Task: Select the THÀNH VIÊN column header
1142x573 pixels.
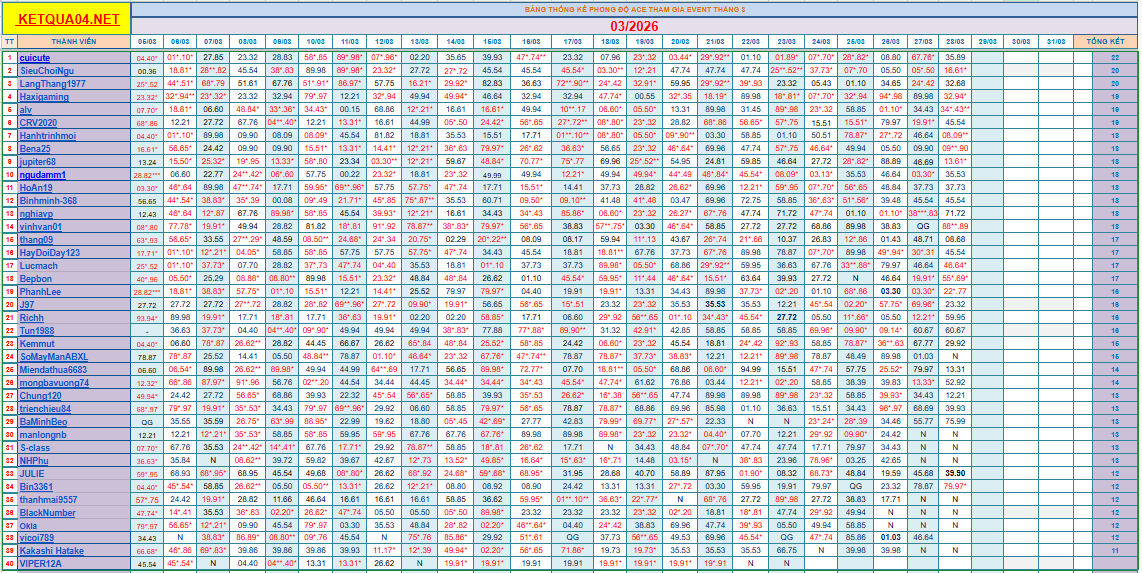Action: coord(74,42)
